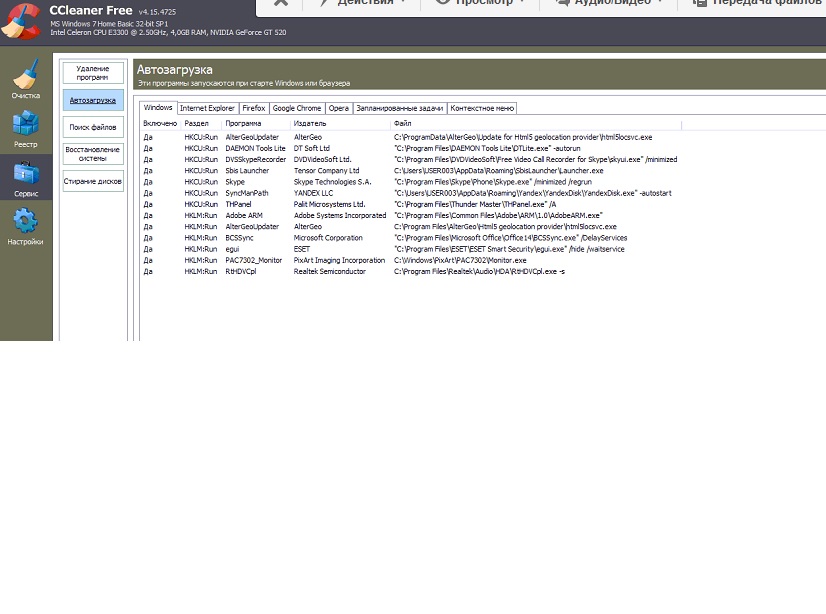Screen dimensions: 826x614
Task: Switch to the Internet Explorer tab
Action: (x=207, y=108)
